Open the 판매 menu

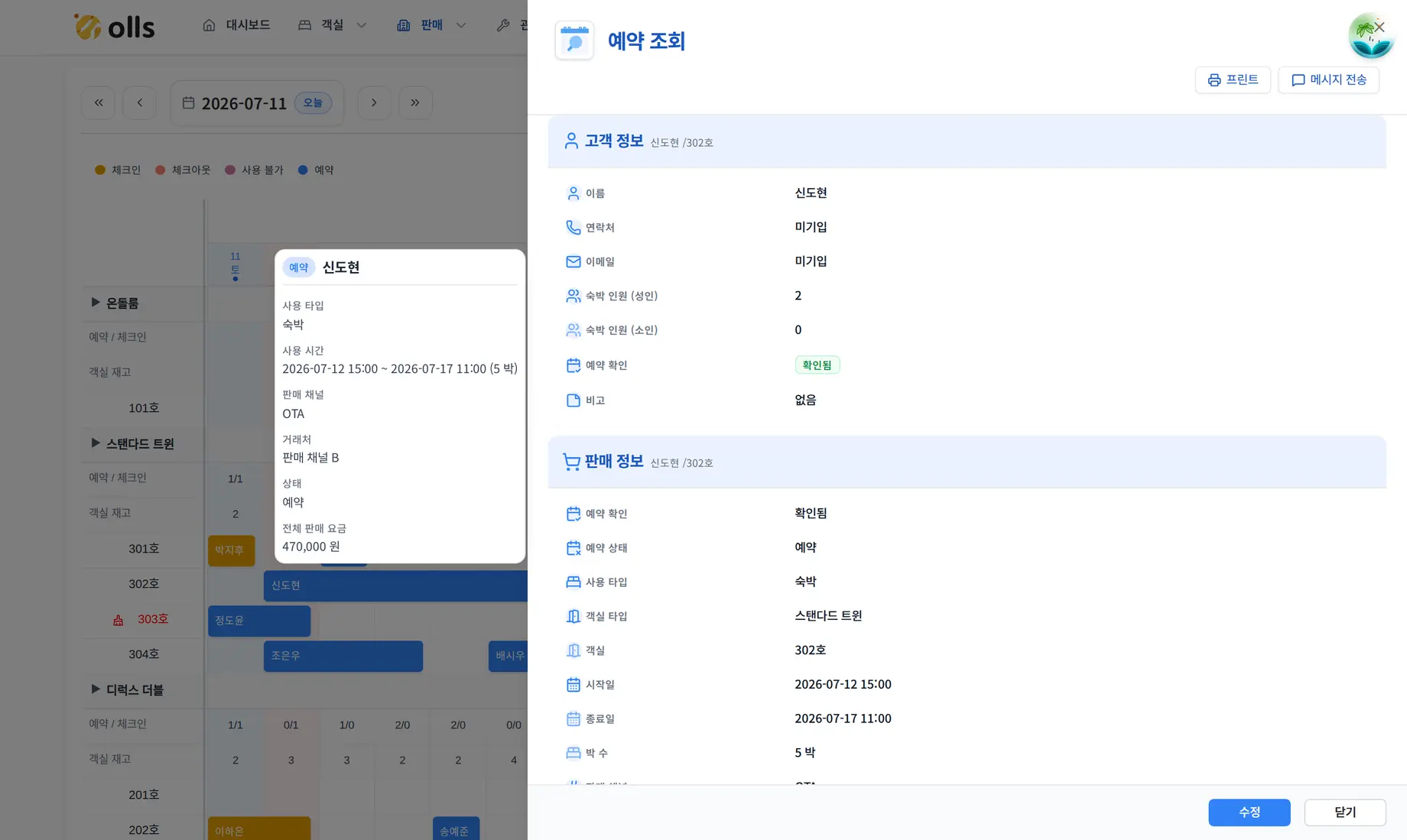click(x=431, y=25)
